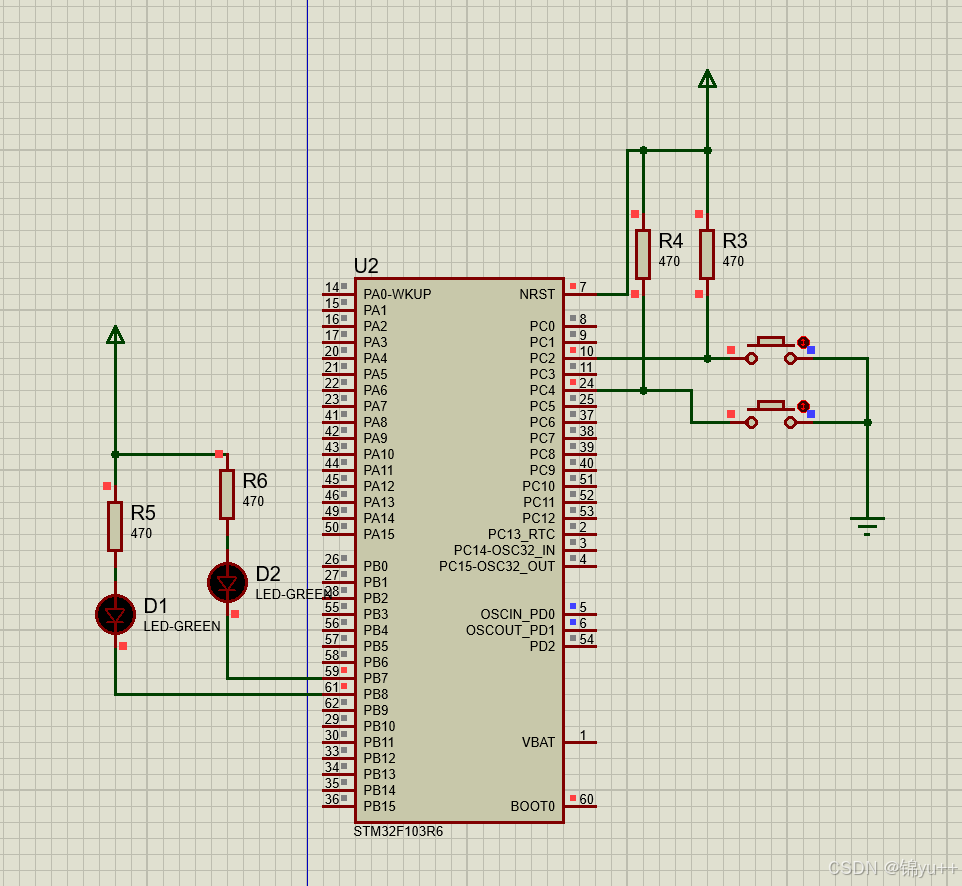962x886 pixels.
Task: Click the 470 value under R5
Action: point(141,533)
